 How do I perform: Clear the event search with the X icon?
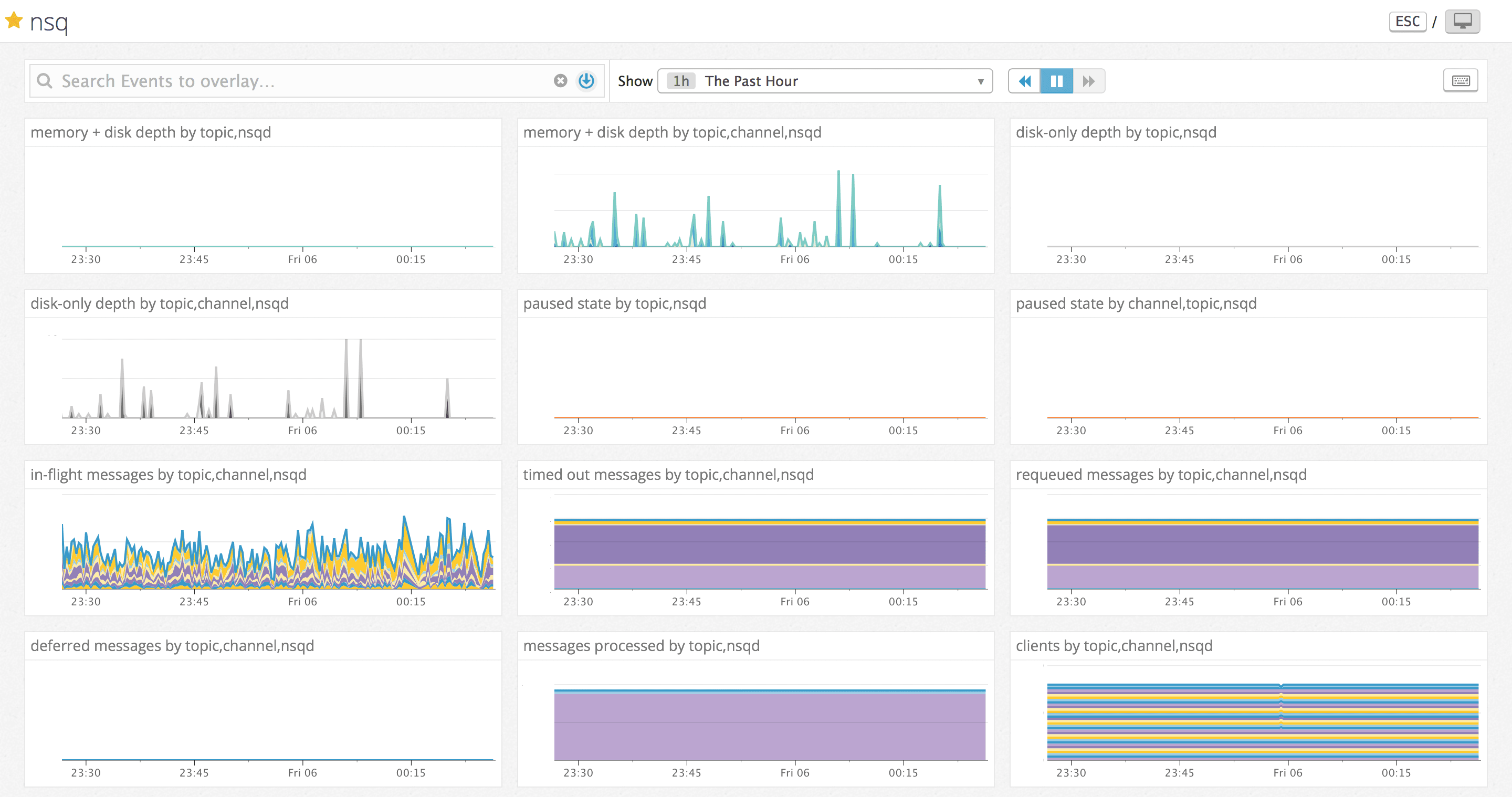point(561,81)
